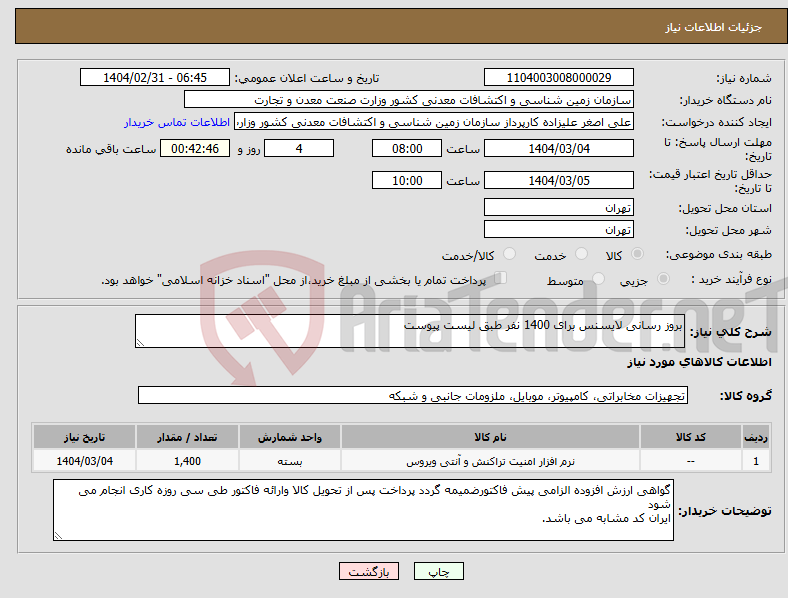Image resolution: width=788 pixels, height=598 pixels.
Task: Click the delivery city field تهران
Action: [558, 230]
